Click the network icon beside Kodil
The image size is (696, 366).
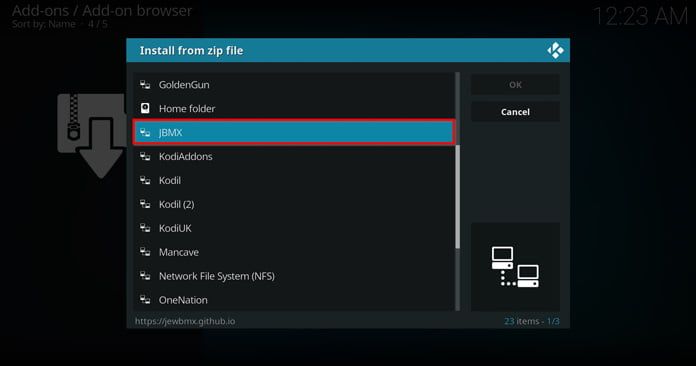145,180
